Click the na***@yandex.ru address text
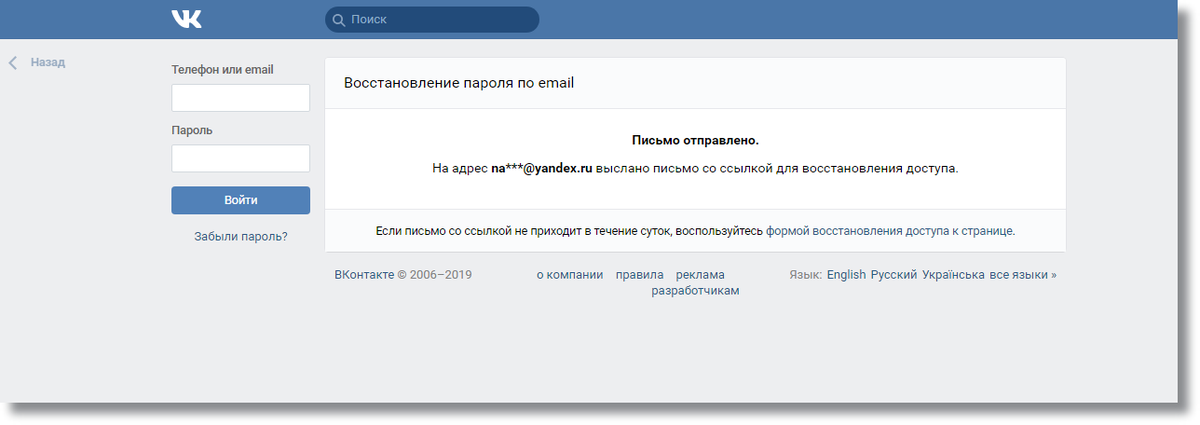This screenshot has height=425, width=1200. (x=542, y=169)
